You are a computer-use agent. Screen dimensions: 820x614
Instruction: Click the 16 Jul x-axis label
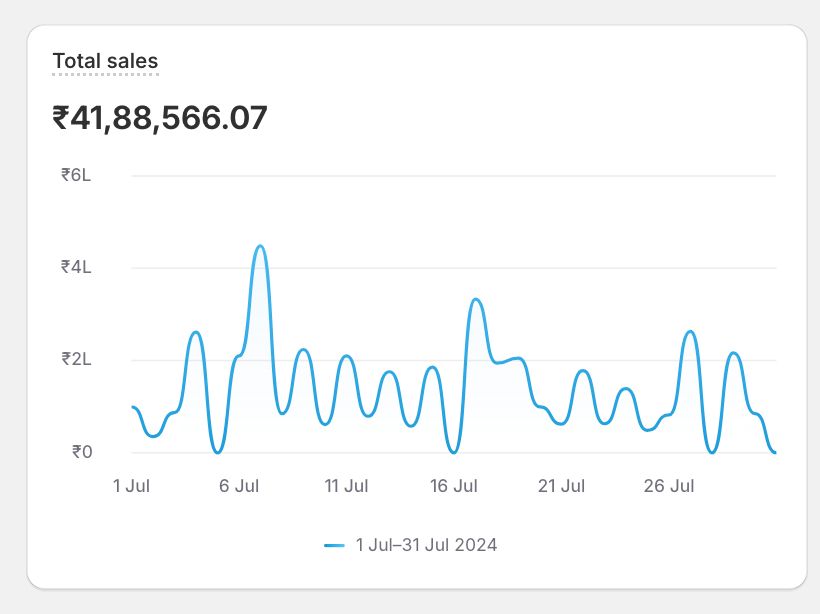(453, 487)
